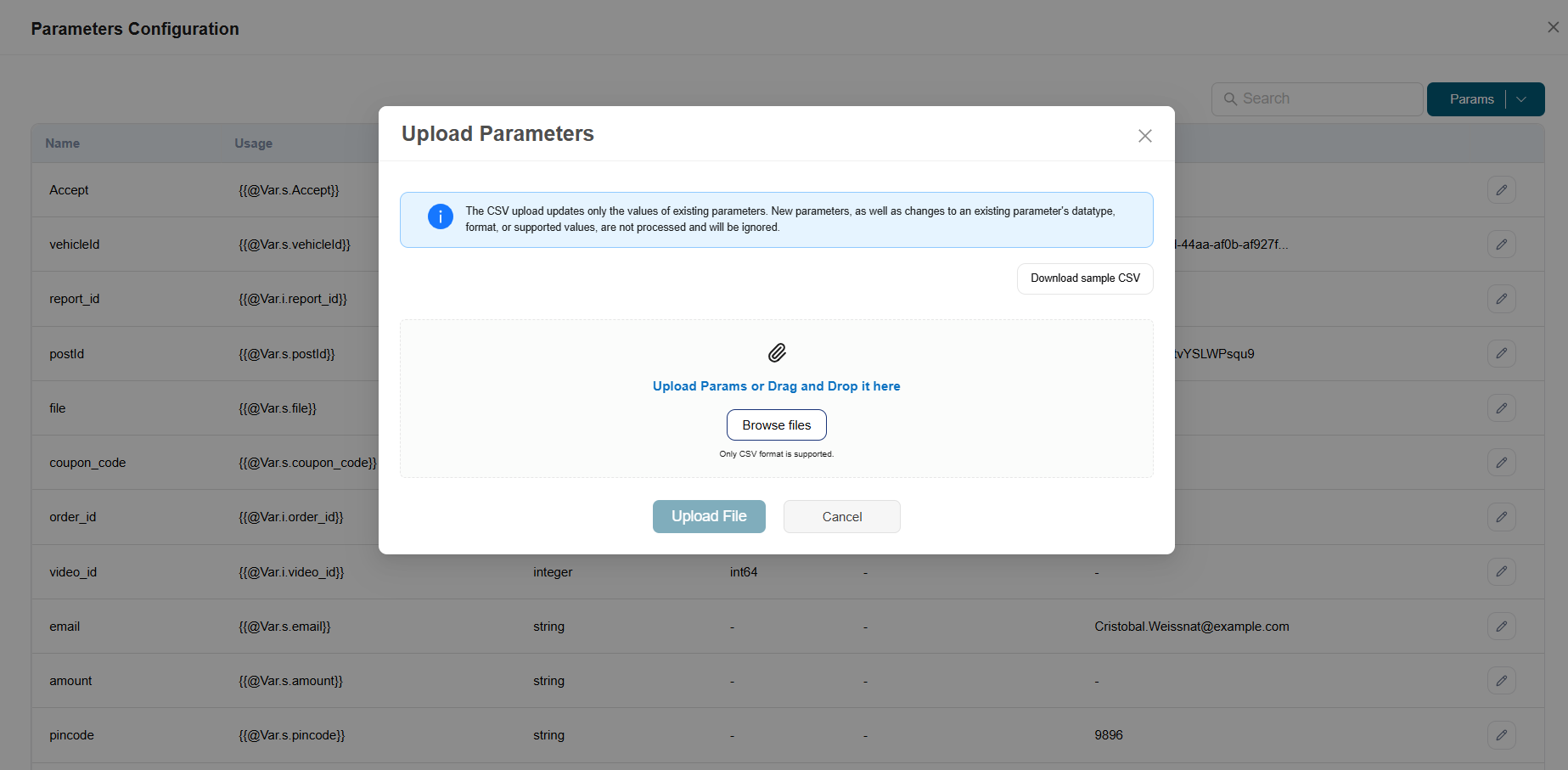The width and height of the screenshot is (1568, 770).
Task: Click the Upload File button
Action: (x=709, y=516)
